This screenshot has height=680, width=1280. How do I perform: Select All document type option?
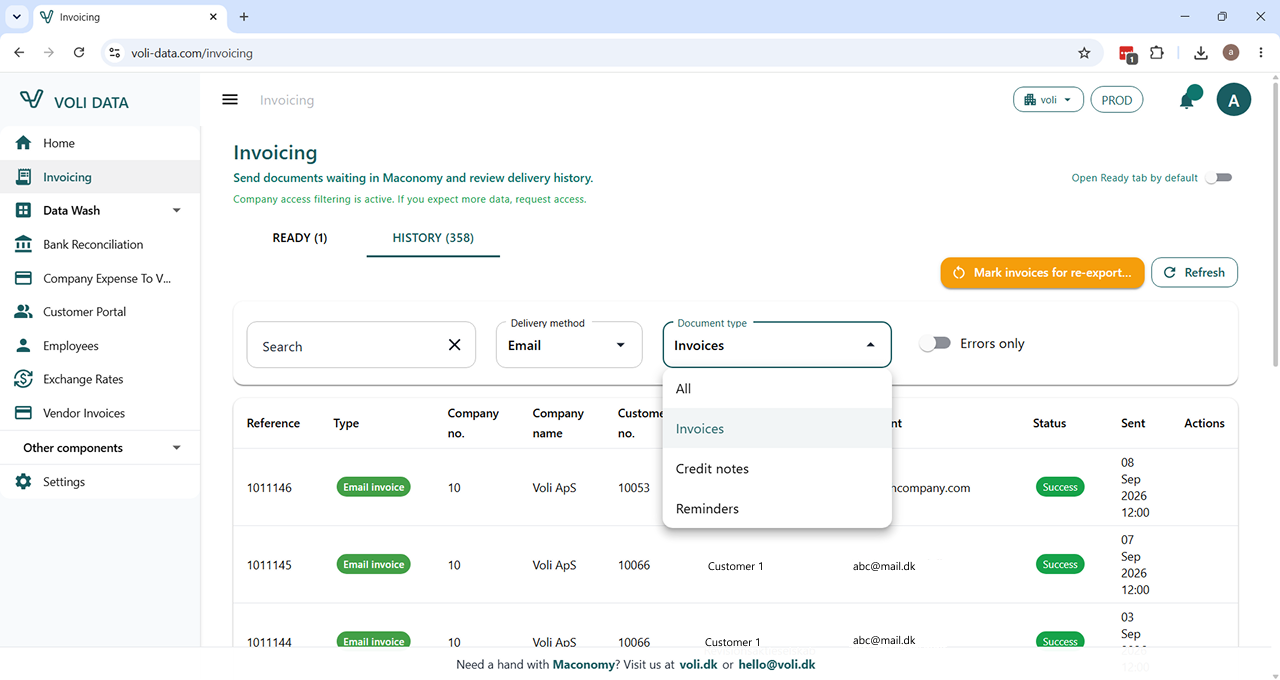777,389
